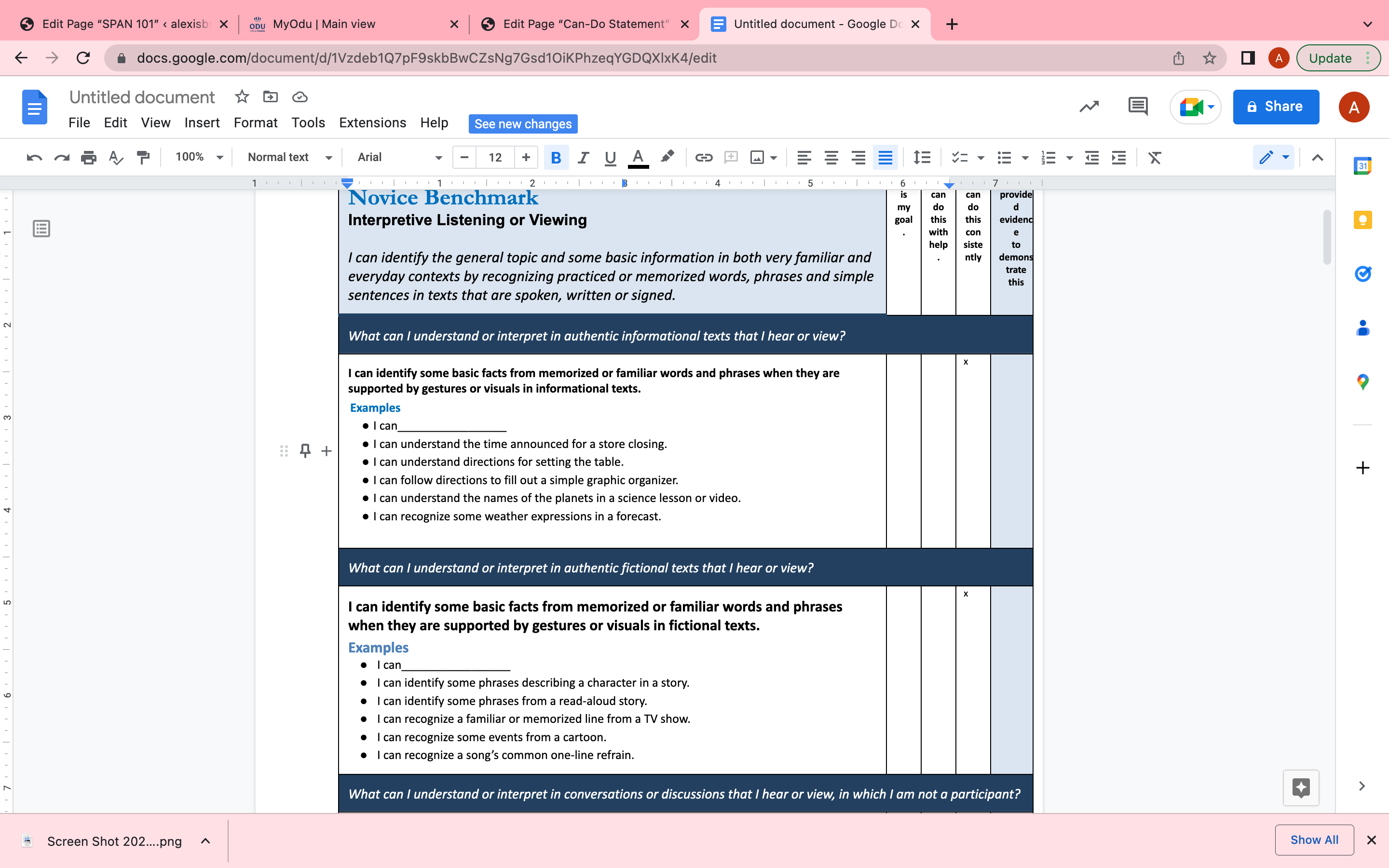Hide the menus with chevron up

(x=1317, y=157)
